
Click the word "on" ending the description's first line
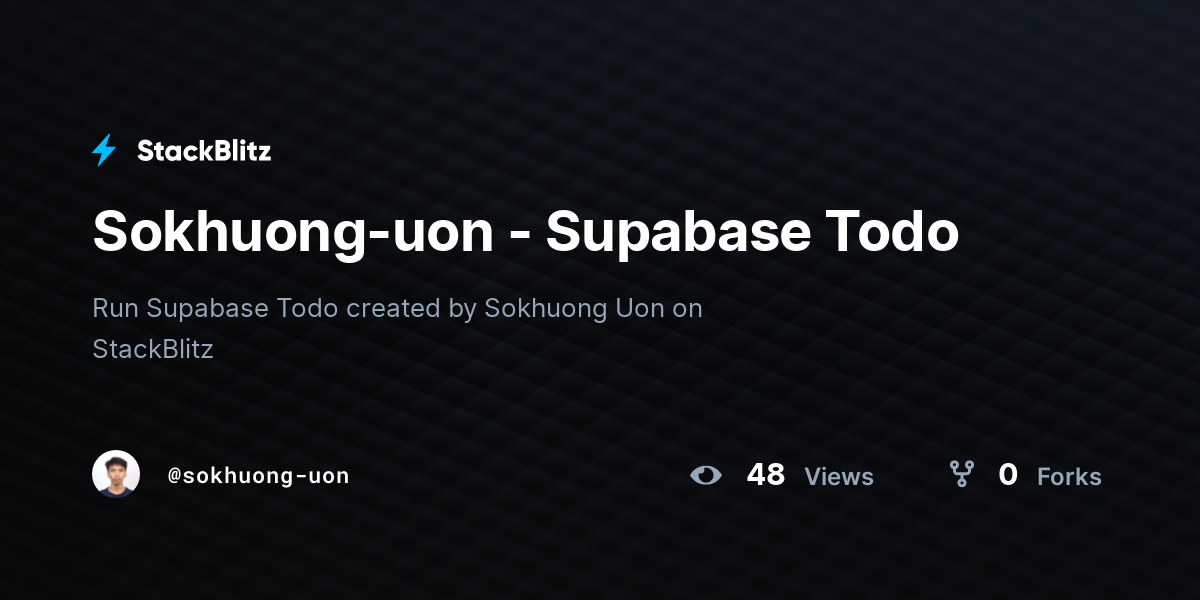tap(687, 308)
